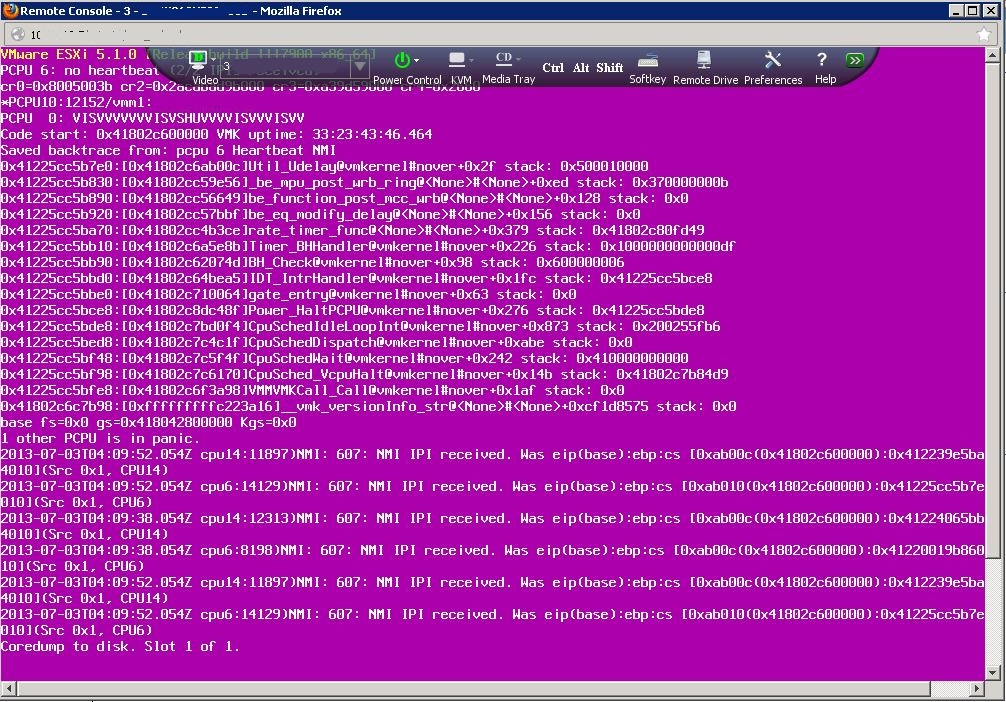Click the '*PCPU10:12152/vmm1:' line
Screen dimensions: 1006x702
pos(76,102)
